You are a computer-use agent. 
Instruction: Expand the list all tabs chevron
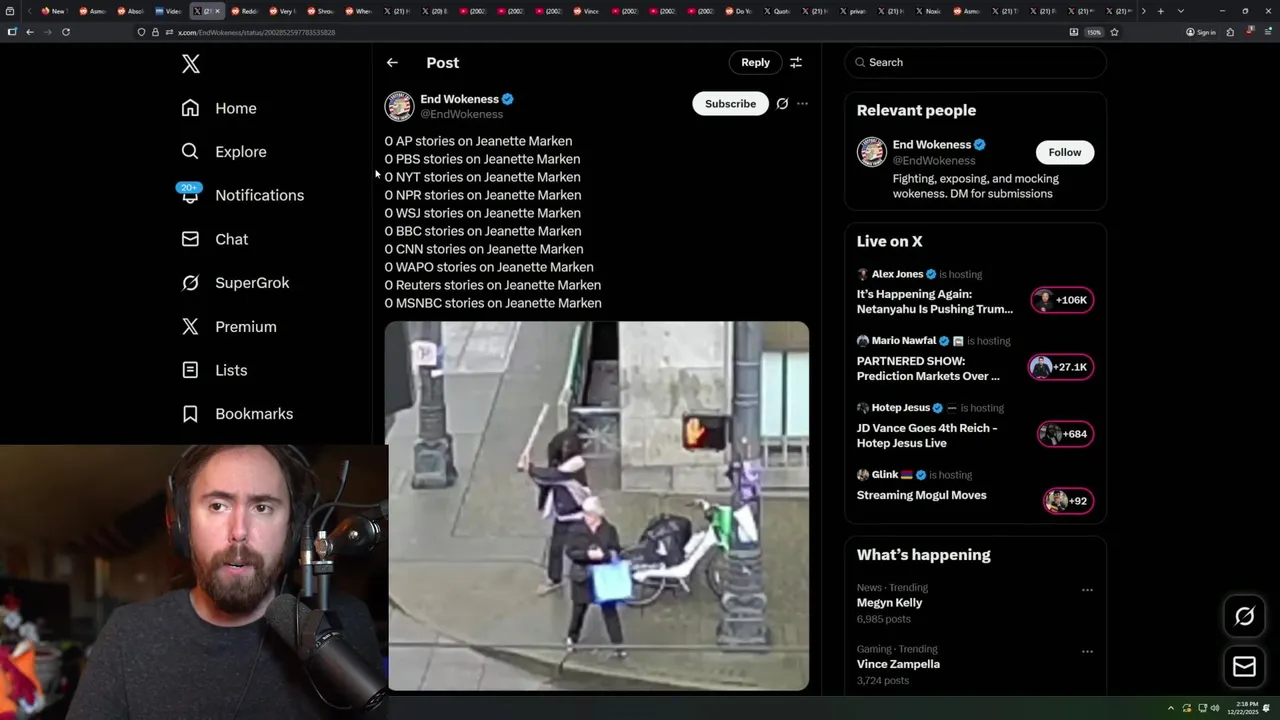coord(1180,11)
